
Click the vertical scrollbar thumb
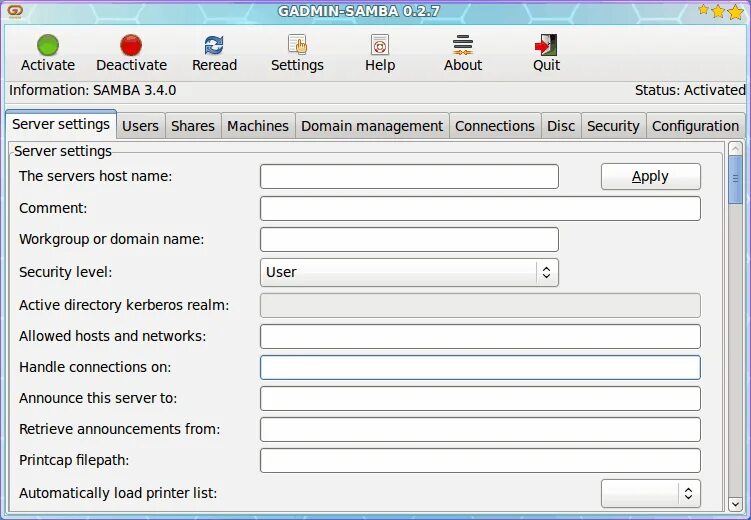(735, 180)
